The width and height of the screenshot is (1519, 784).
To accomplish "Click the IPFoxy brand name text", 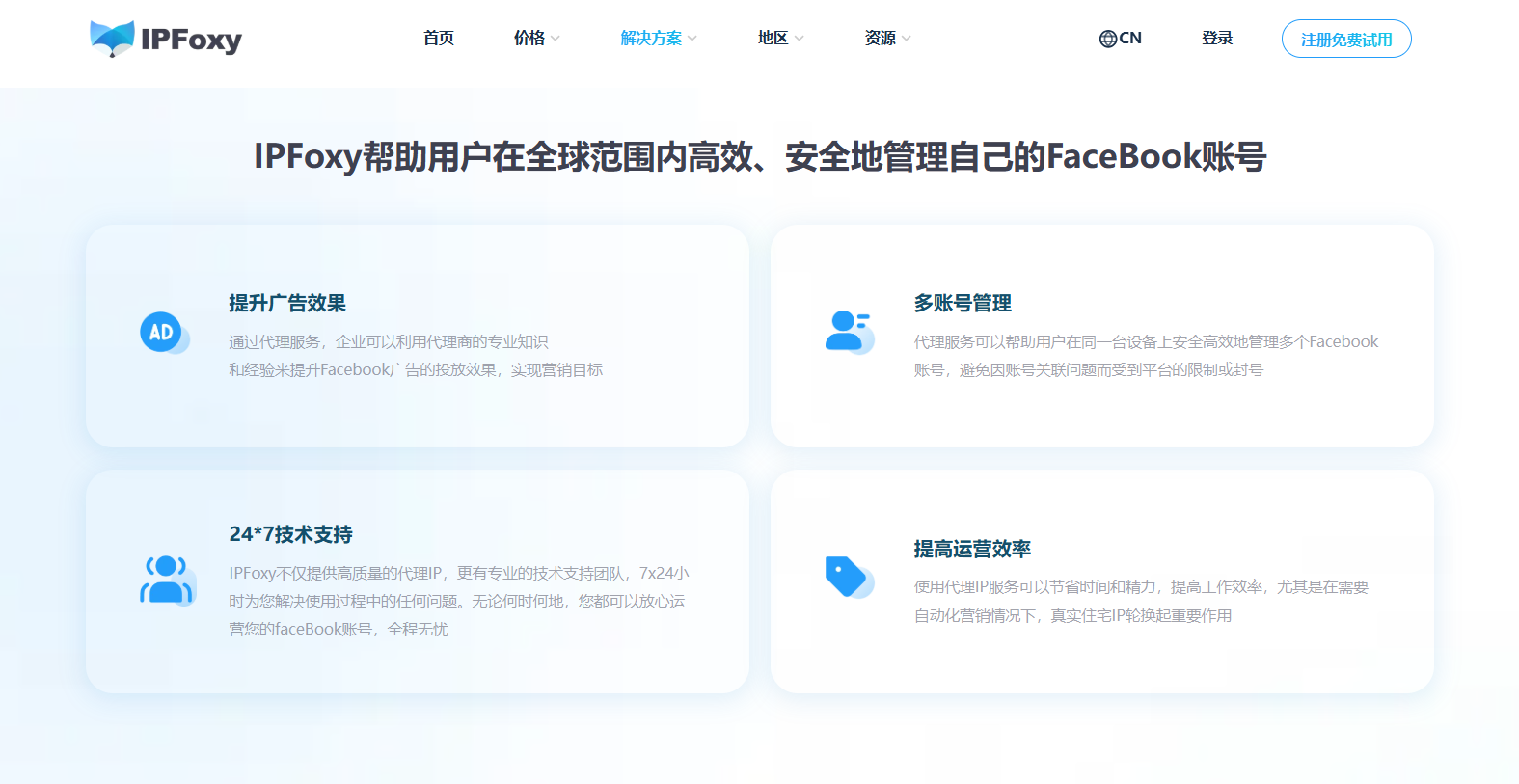I will point(191,40).
